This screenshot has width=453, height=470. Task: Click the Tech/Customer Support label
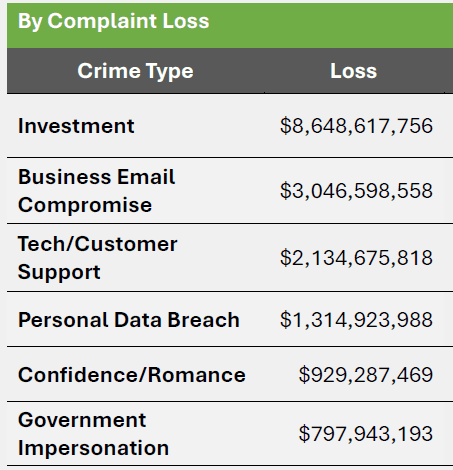coord(97,258)
